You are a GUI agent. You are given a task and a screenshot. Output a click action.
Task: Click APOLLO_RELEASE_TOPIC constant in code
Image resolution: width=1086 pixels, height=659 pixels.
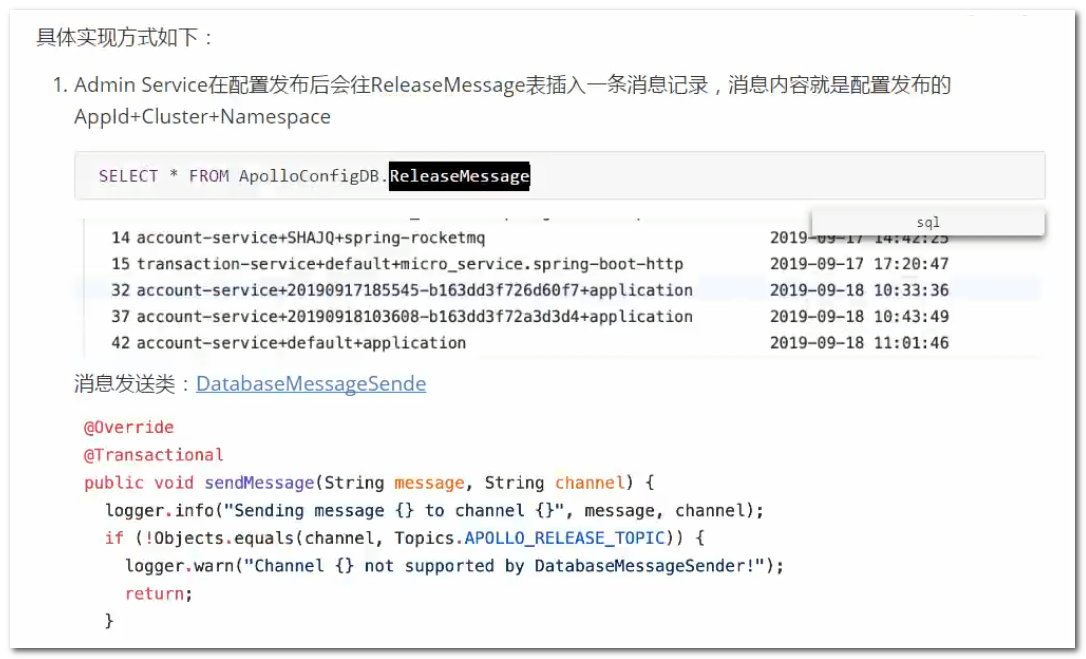(x=564, y=538)
